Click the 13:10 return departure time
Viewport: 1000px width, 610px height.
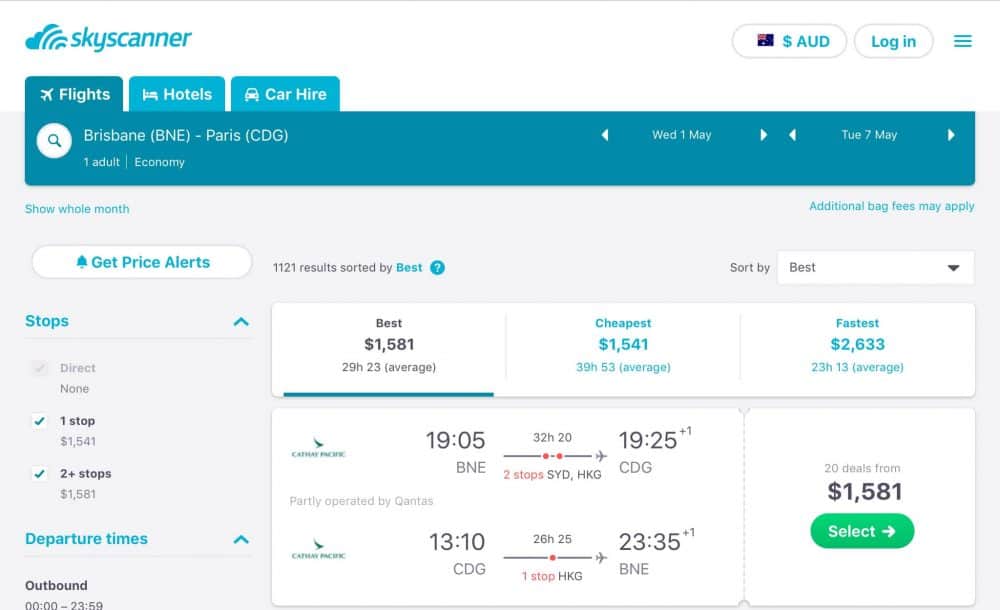(x=457, y=542)
